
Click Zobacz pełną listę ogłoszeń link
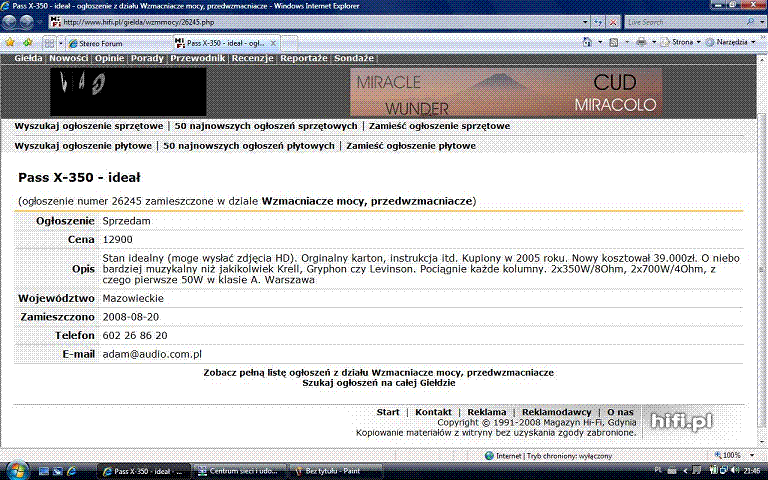[379, 373]
